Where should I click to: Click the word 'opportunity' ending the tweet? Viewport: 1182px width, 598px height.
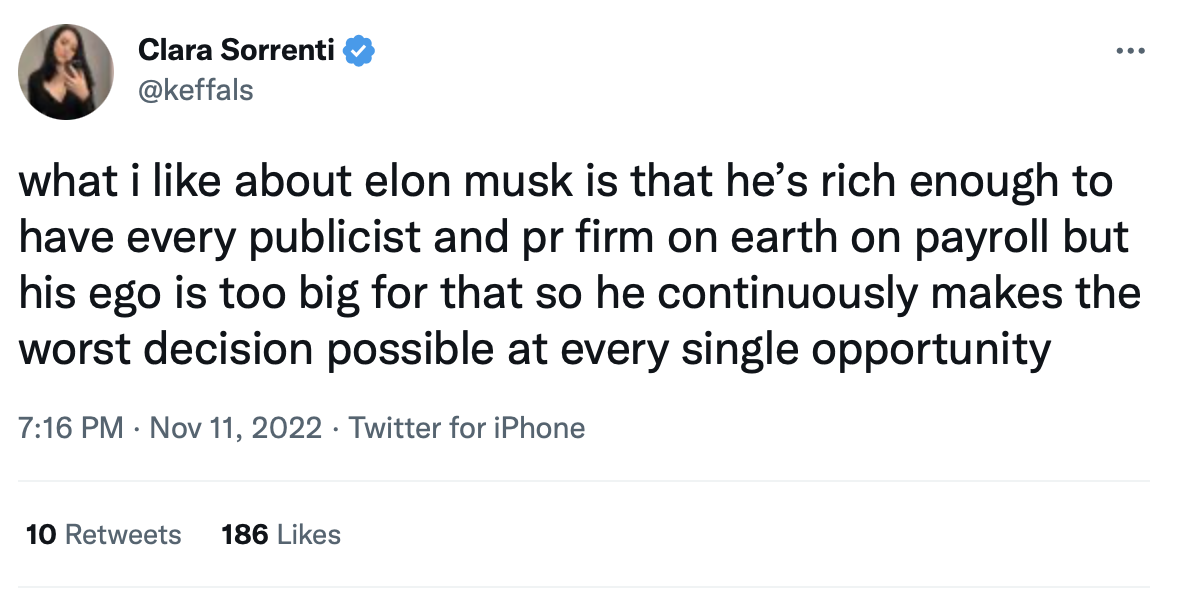click(x=931, y=349)
